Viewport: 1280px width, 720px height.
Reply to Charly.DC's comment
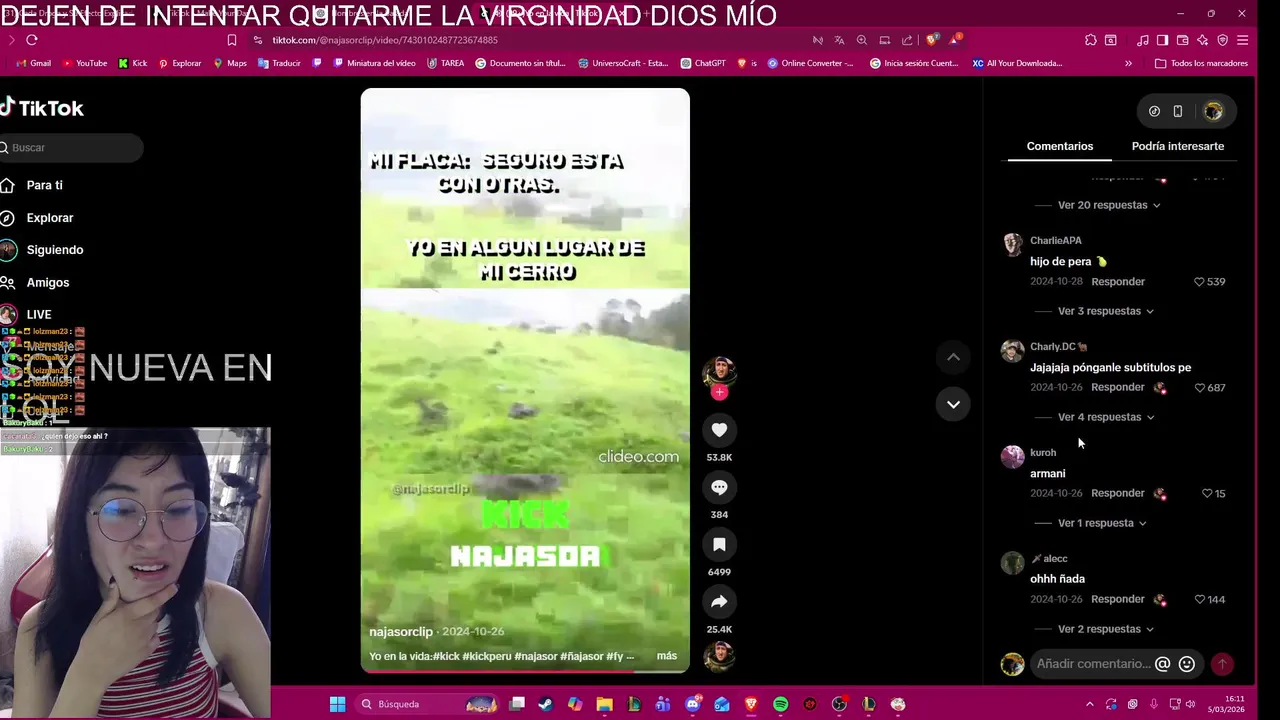coord(1118,387)
